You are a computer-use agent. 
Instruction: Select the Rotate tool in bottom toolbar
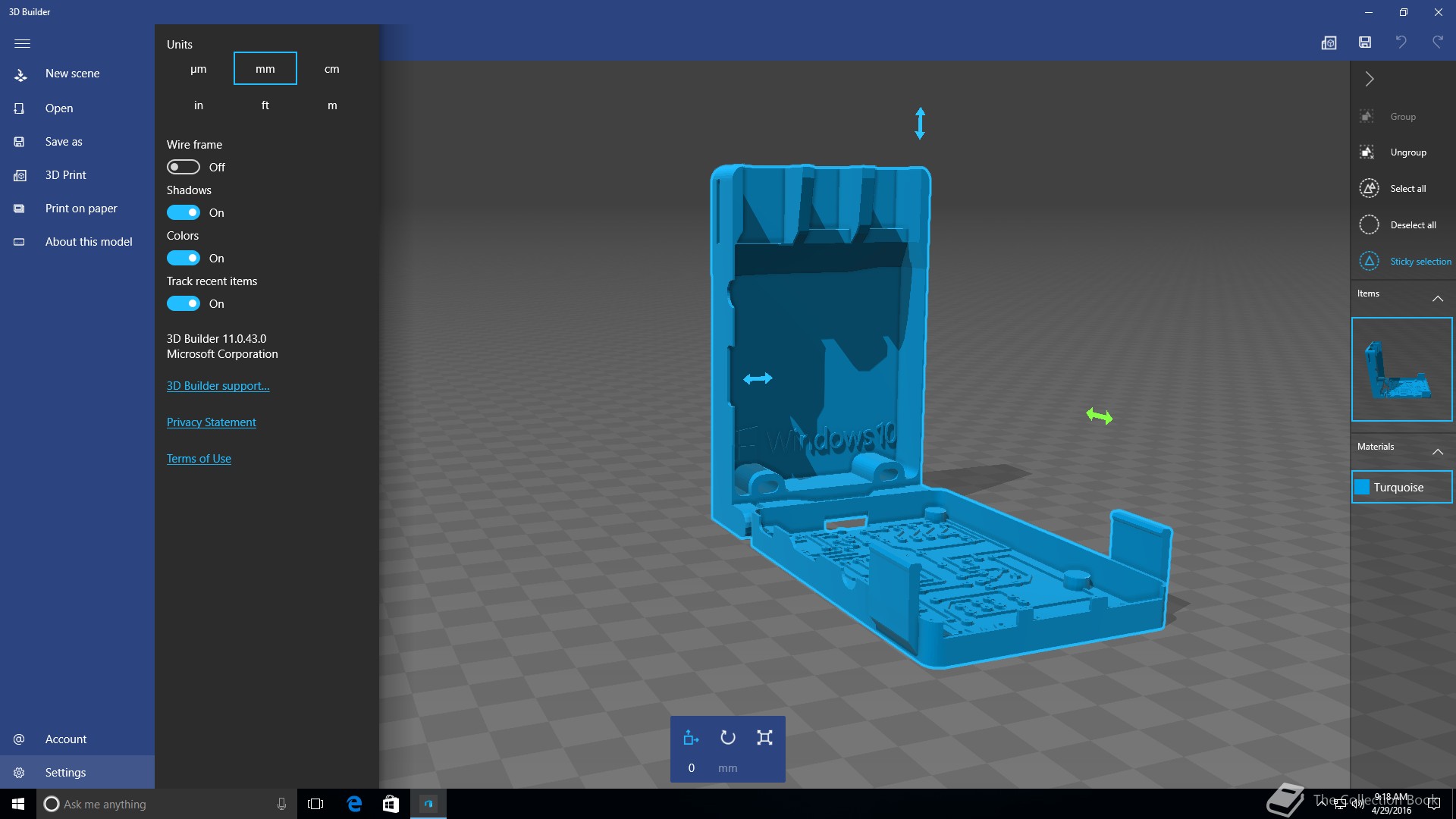coord(728,738)
